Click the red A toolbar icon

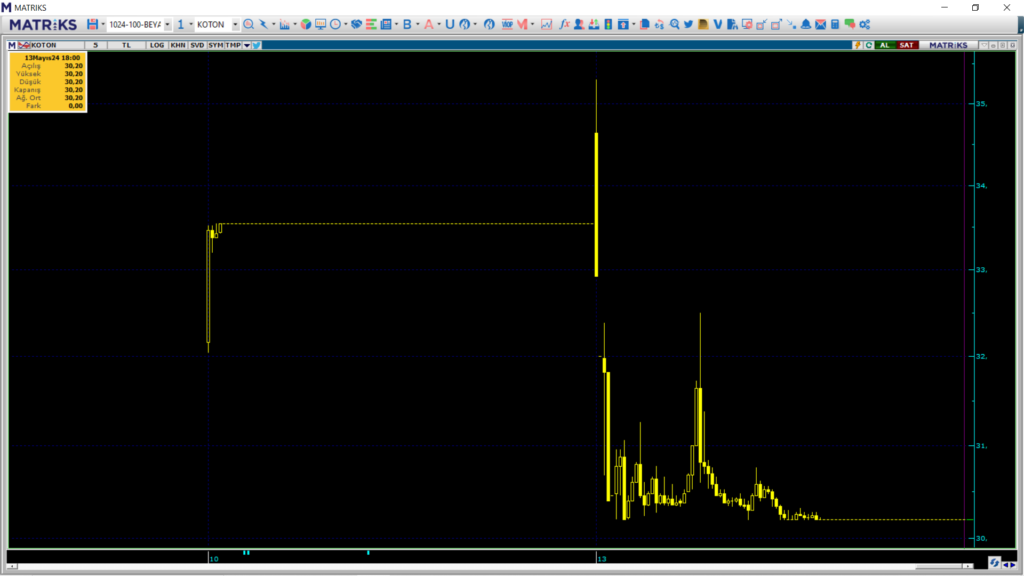(x=428, y=24)
